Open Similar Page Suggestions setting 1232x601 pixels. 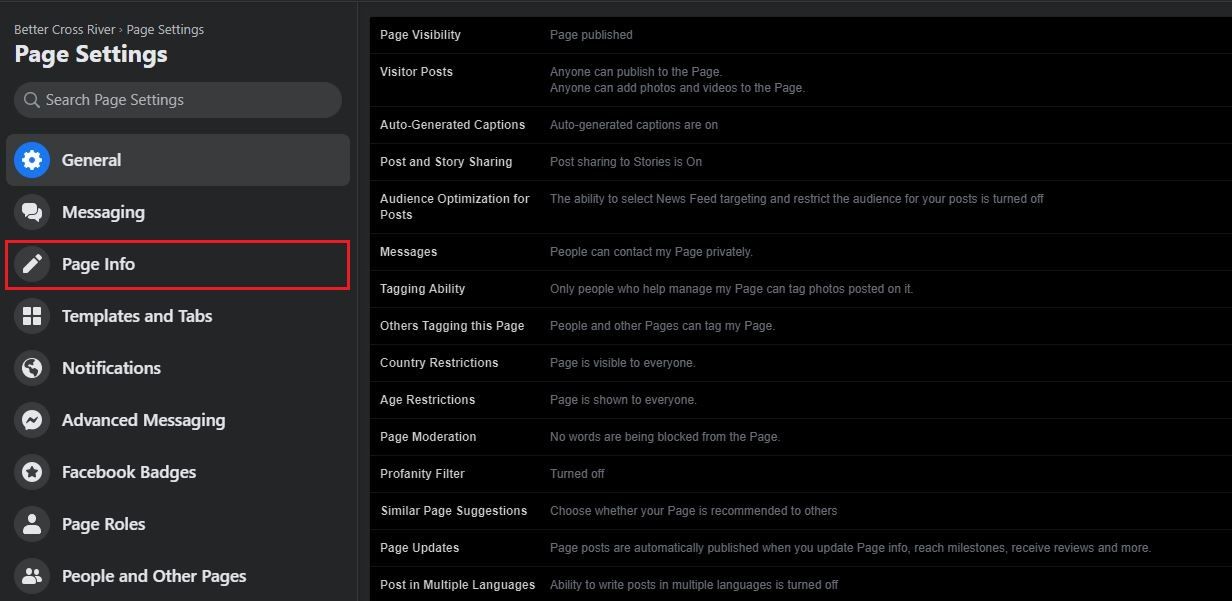[801, 511]
